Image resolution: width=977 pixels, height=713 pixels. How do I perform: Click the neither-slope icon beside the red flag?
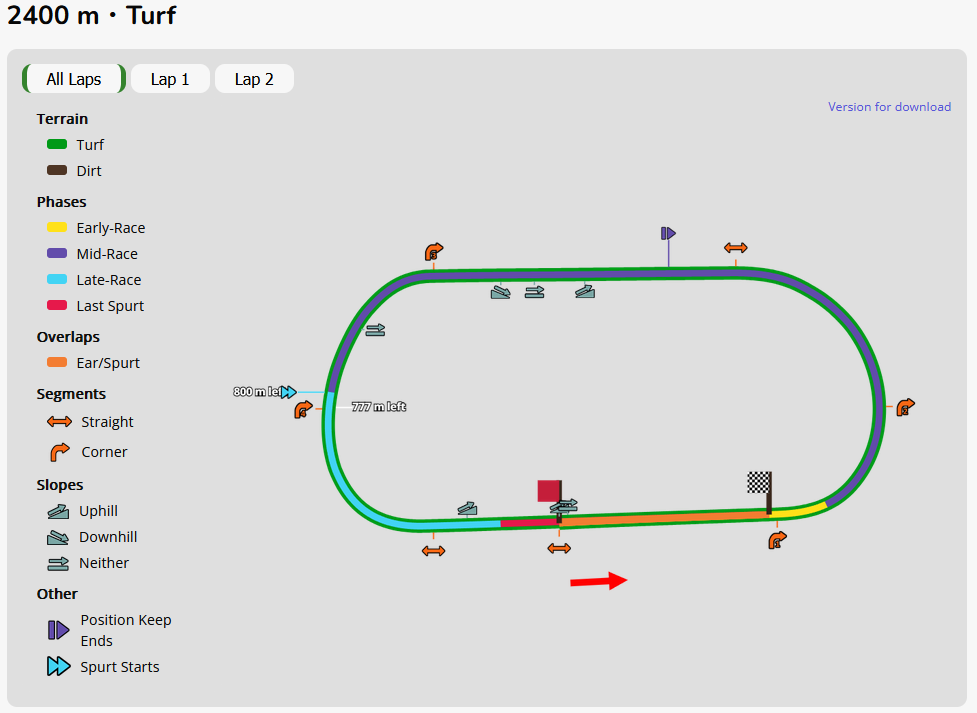click(568, 505)
